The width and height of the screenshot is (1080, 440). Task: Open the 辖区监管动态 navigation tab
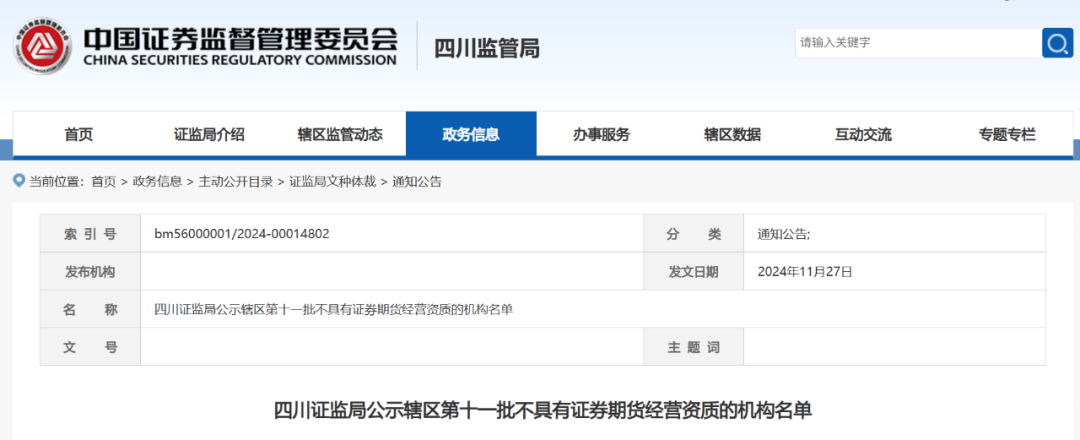(340, 135)
